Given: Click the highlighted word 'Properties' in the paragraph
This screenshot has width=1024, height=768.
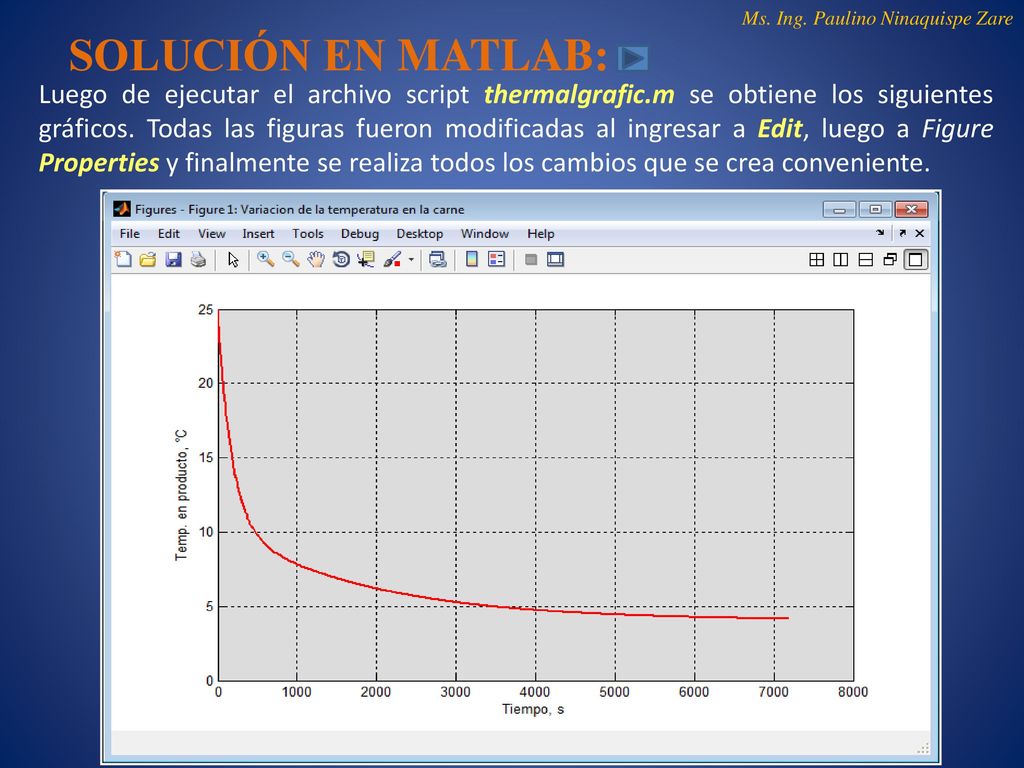Looking at the screenshot, I should 99,163.
